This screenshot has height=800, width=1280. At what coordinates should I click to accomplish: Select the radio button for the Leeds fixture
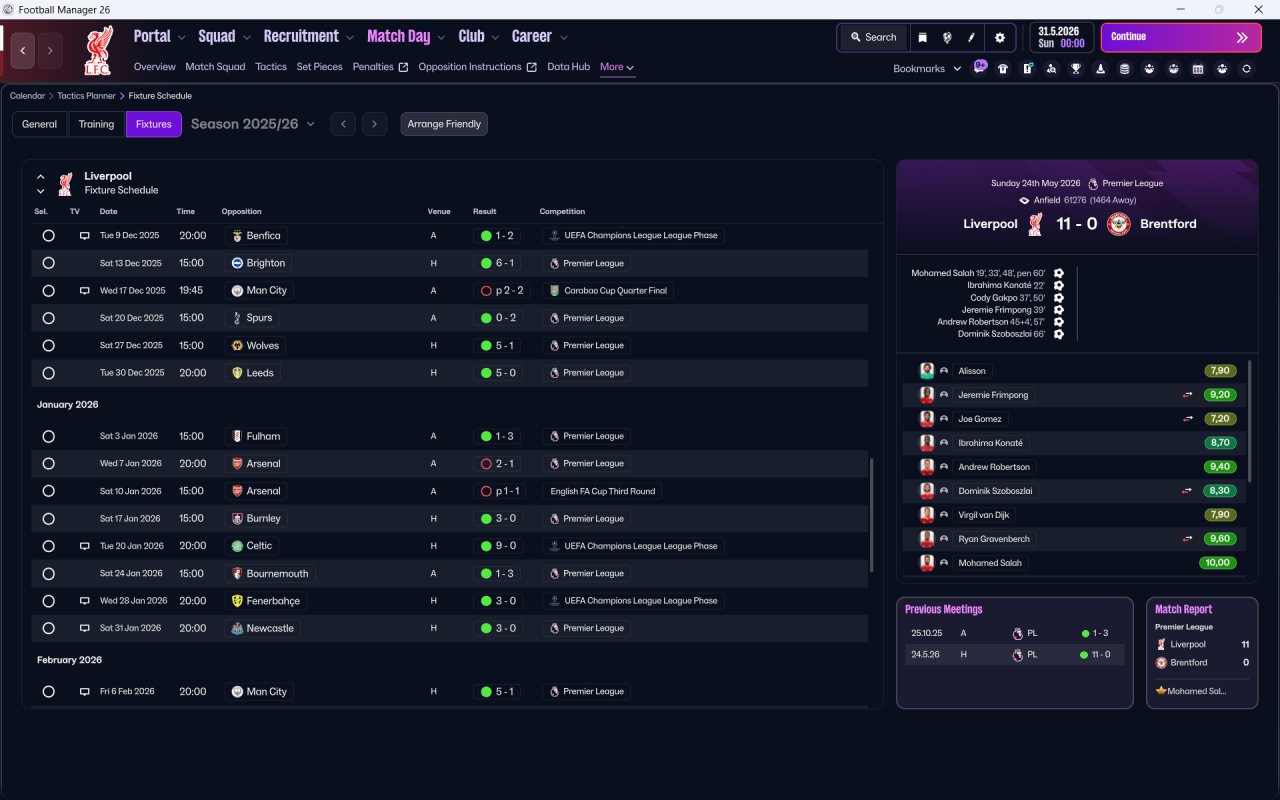(48, 373)
